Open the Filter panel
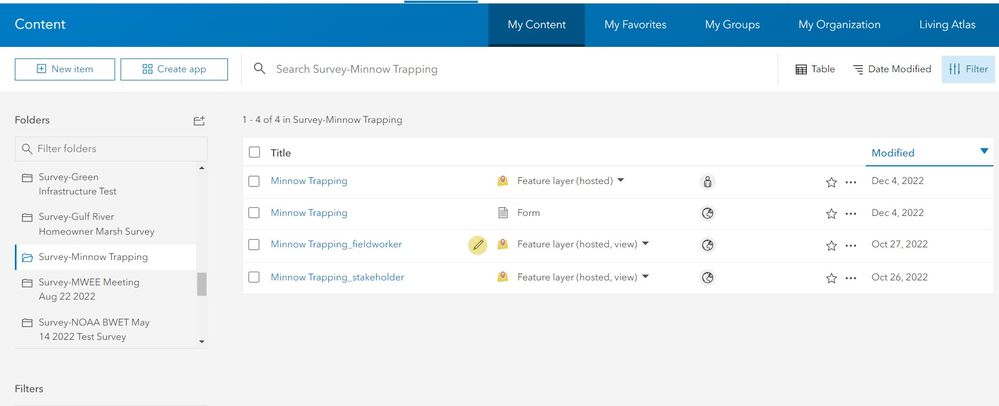The width and height of the screenshot is (999, 406). 968,69
